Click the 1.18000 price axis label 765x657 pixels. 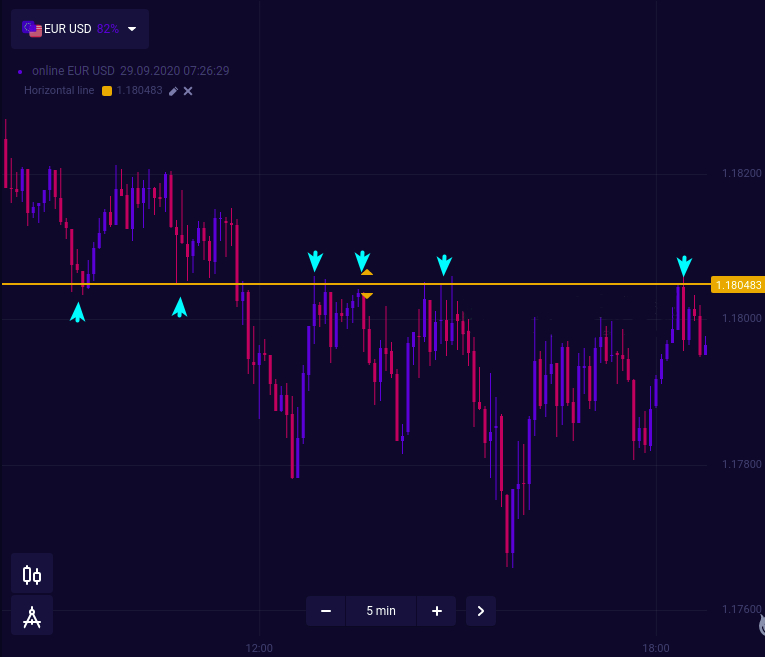[742, 318]
